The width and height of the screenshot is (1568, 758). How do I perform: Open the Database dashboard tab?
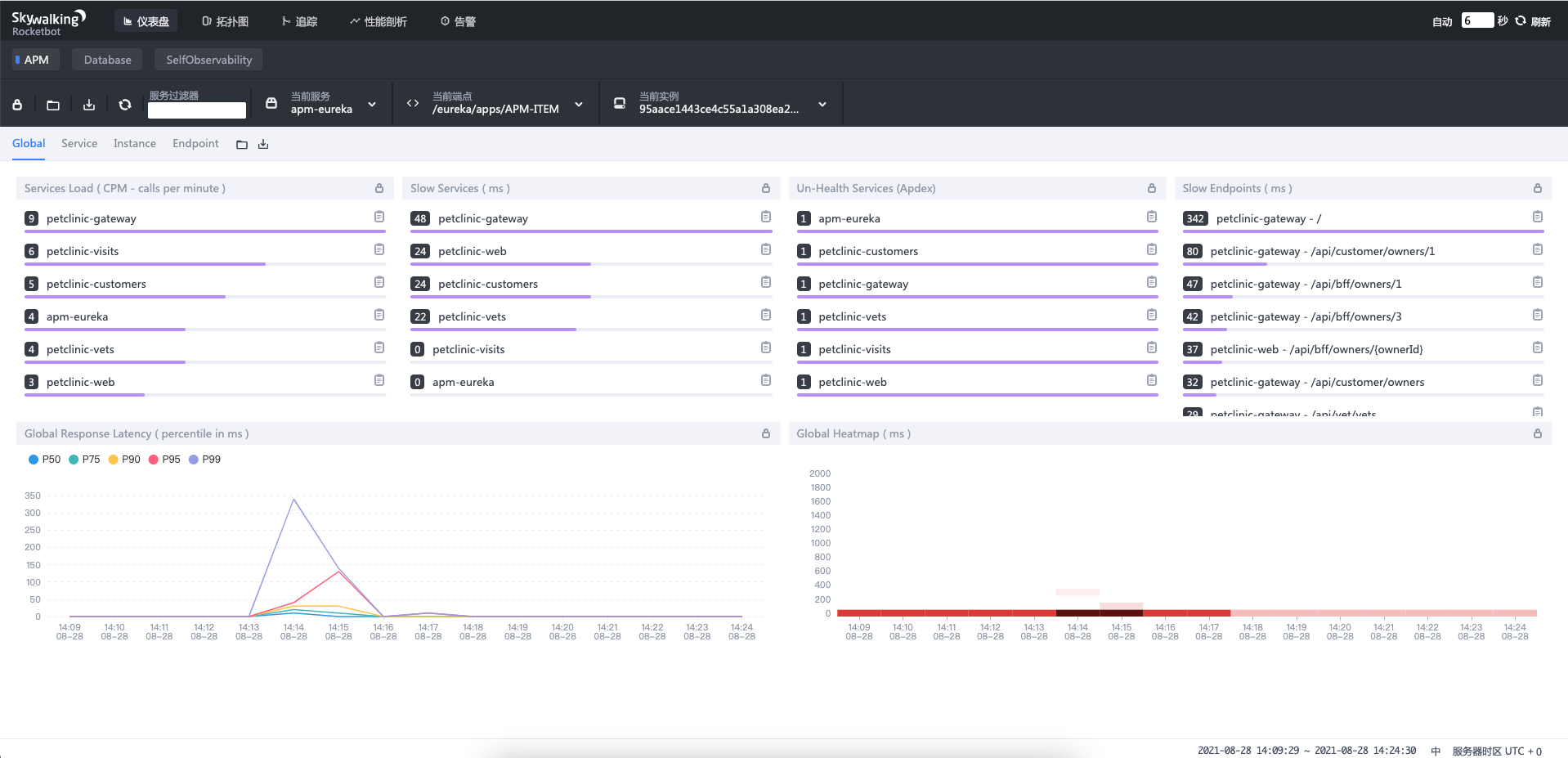(107, 60)
